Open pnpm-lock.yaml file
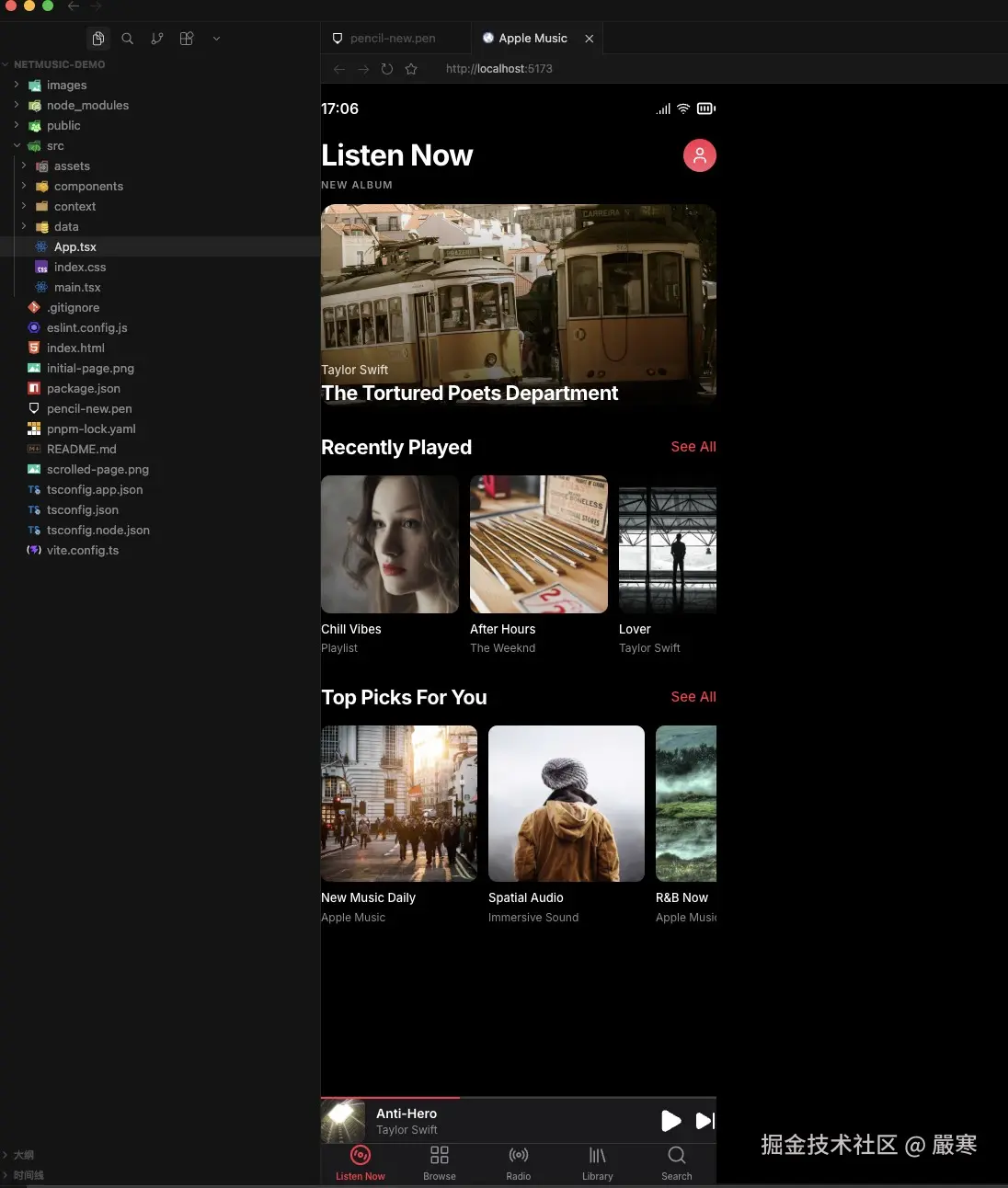The width and height of the screenshot is (1008, 1188). click(160, 429)
